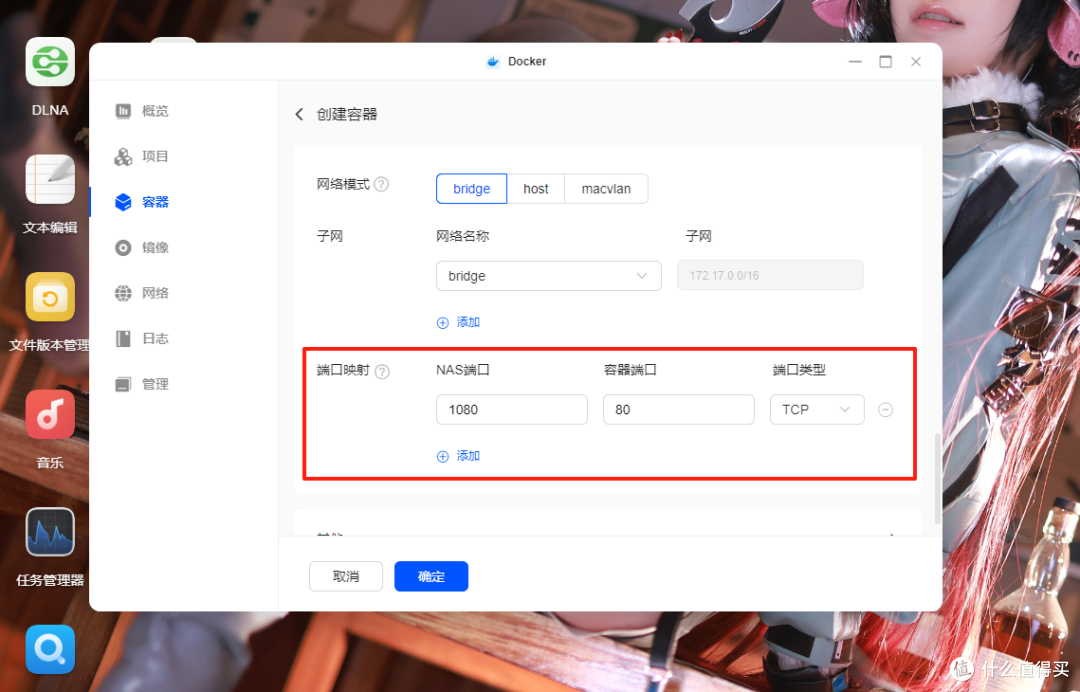This screenshot has height=692, width=1080.
Task: Go to 概览 overview in sidebar
Action: coord(155,111)
